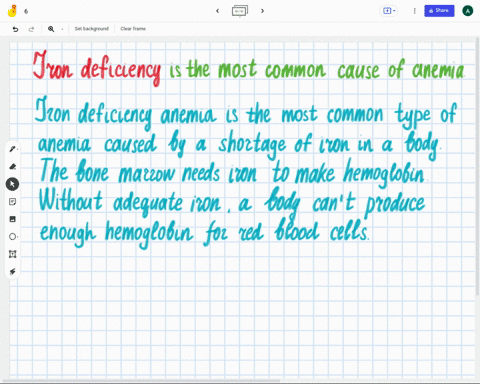This screenshot has width=480, height=384.
Task: Redo the last undone action
Action: coord(31,29)
